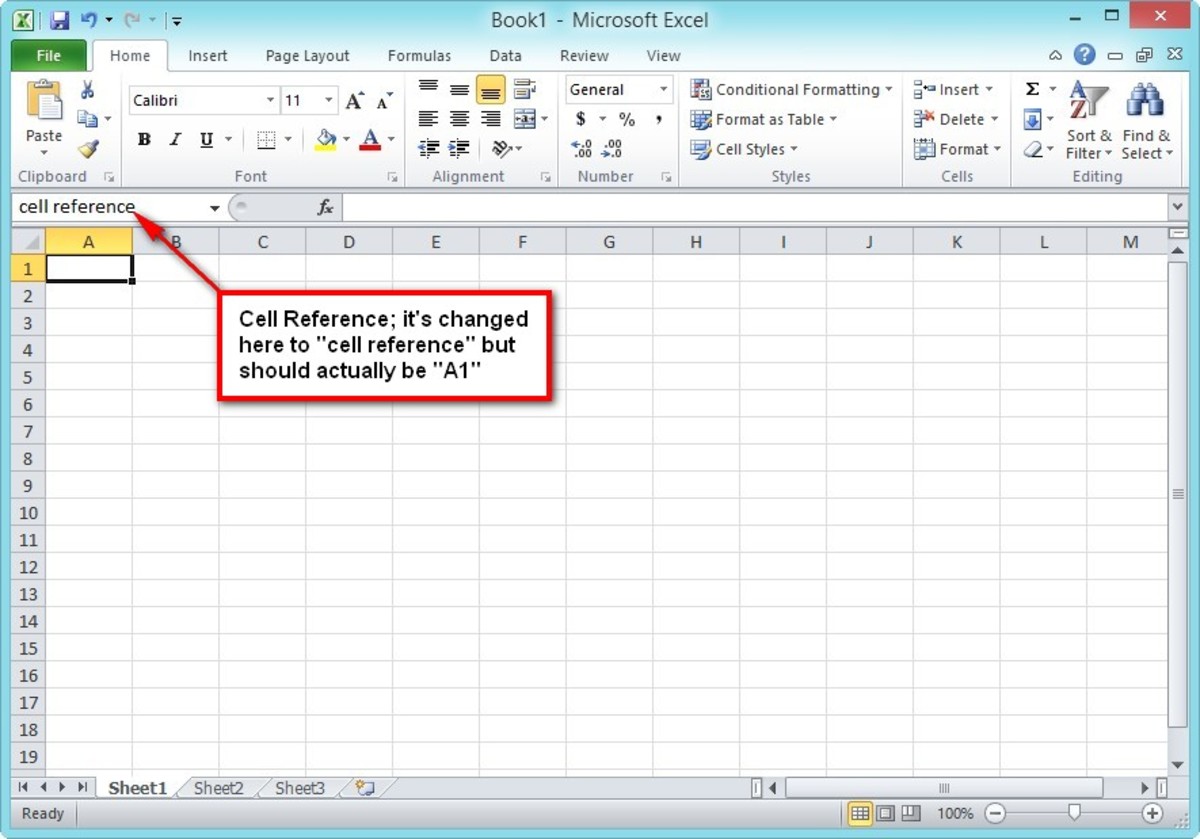This screenshot has height=839, width=1200.
Task: Open Conditional Formatting menu
Action: [x=791, y=89]
